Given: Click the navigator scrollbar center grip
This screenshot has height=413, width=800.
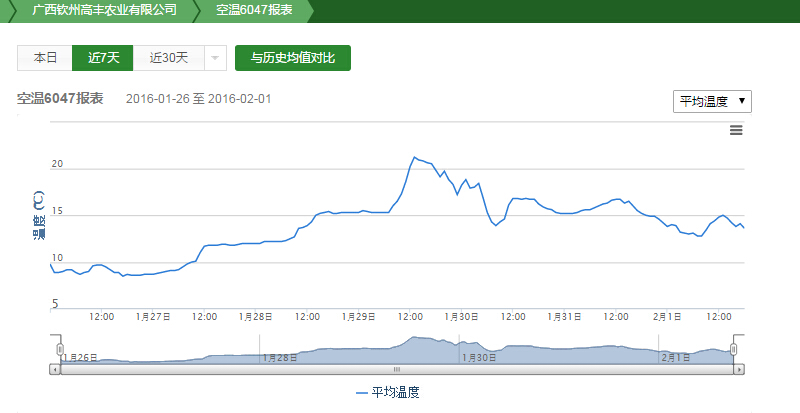Looking at the screenshot, I should point(396,369).
